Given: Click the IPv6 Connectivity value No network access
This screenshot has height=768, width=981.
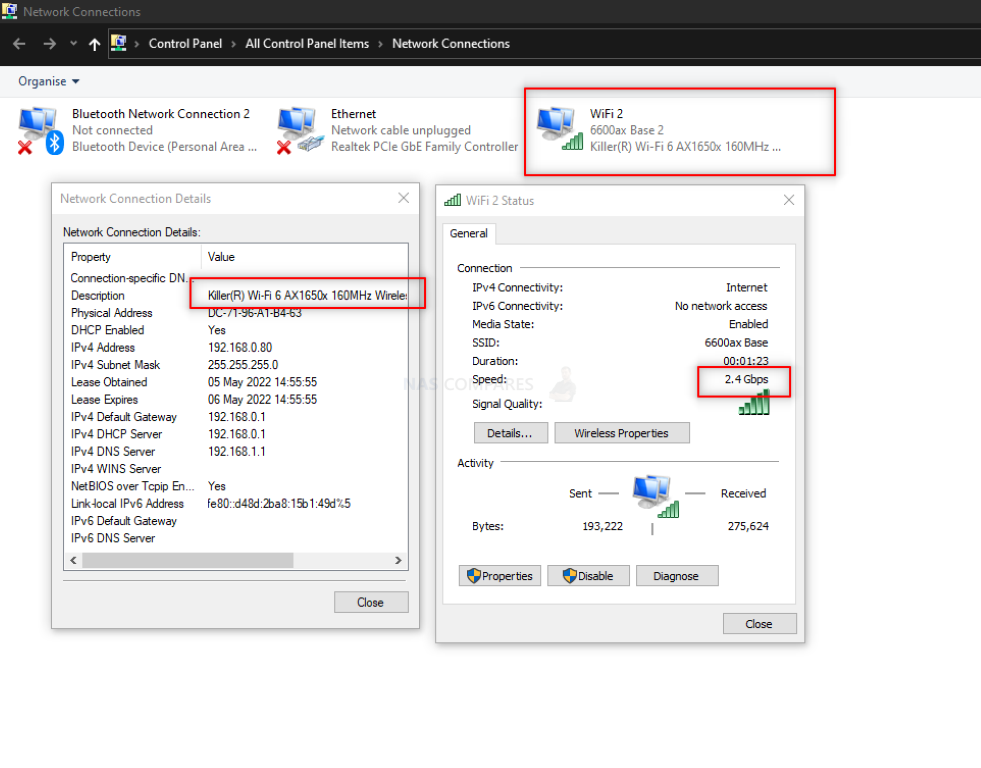Looking at the screenshot, I should click(721, 306).
